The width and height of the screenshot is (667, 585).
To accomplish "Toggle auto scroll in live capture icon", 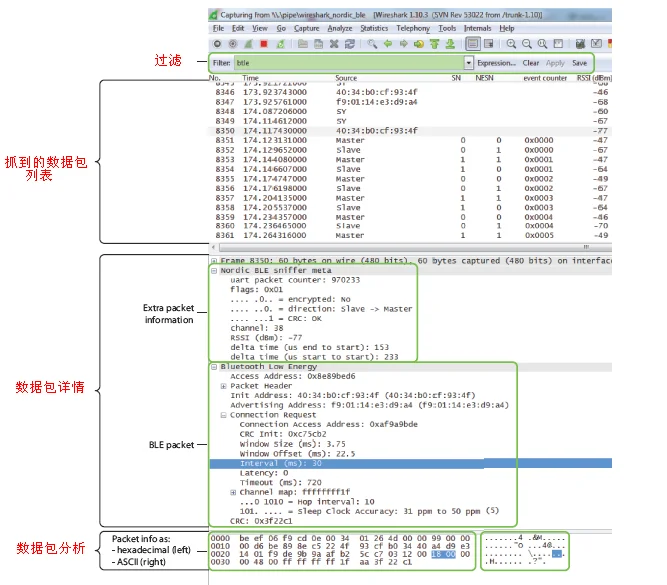I will [488, 44].
